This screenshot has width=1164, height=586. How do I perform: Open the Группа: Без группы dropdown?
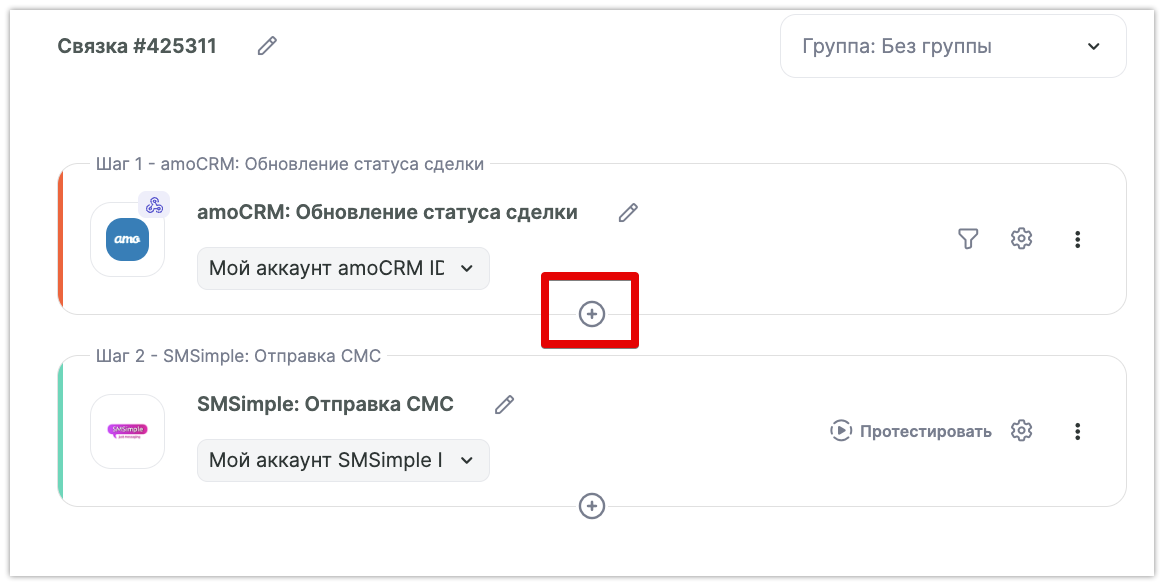click(952, 46)
